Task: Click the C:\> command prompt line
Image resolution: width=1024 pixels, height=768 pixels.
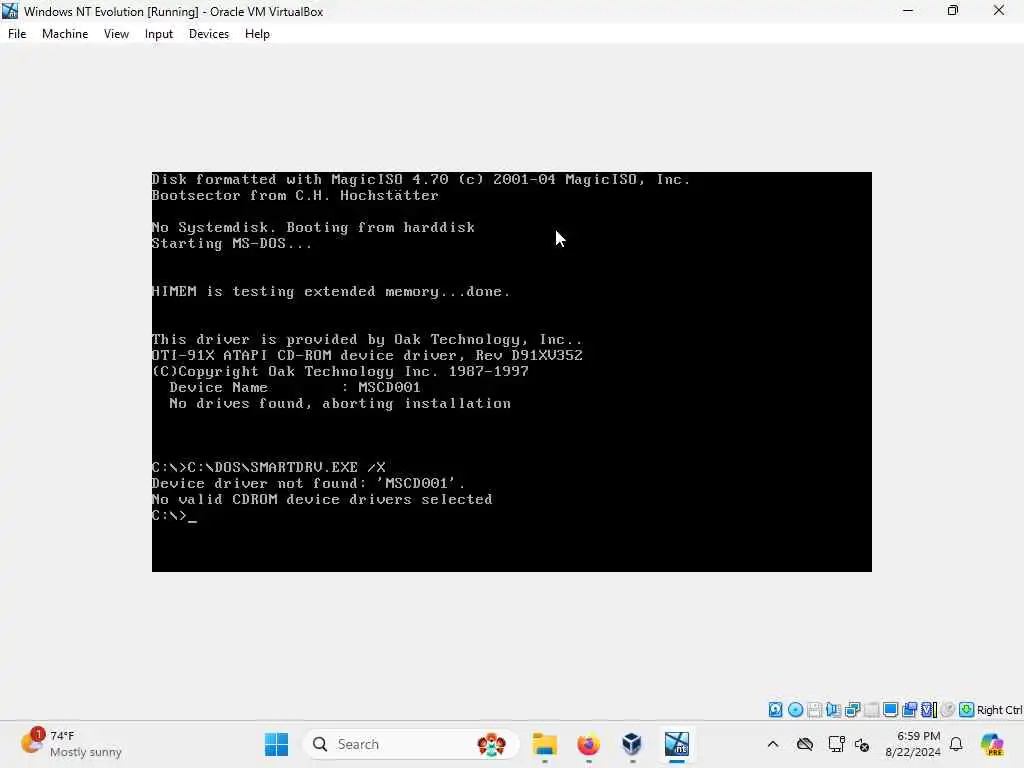Action: (x=174, y=515)
